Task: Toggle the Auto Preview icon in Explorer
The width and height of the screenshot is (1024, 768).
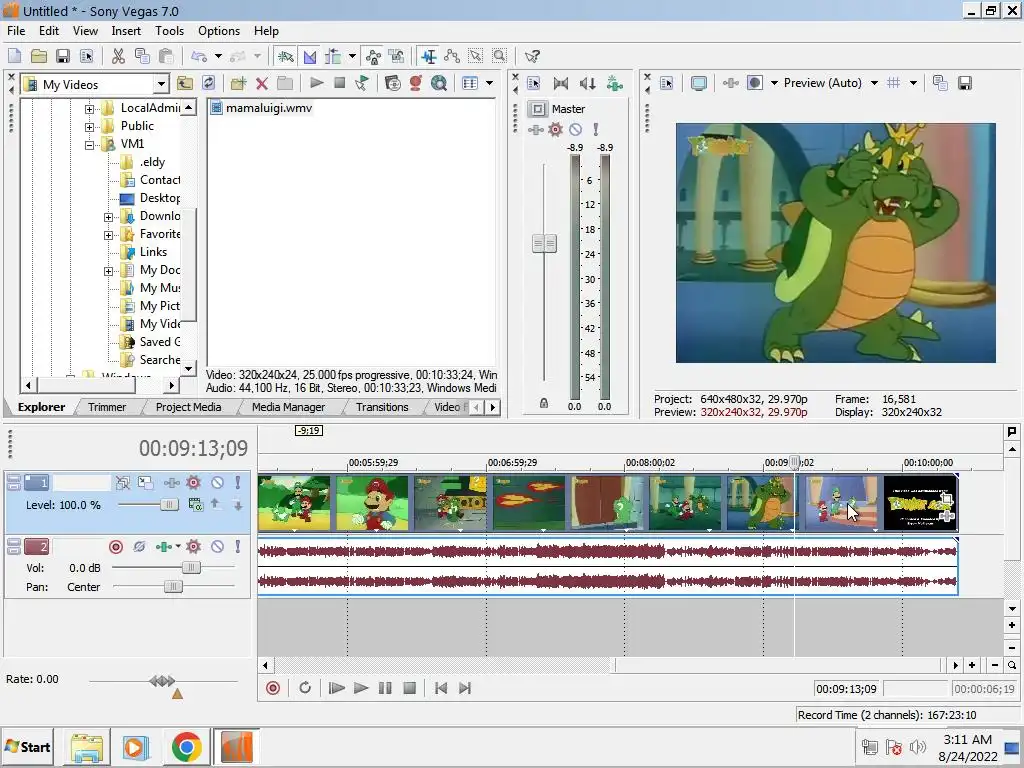Action: (362, 83)
